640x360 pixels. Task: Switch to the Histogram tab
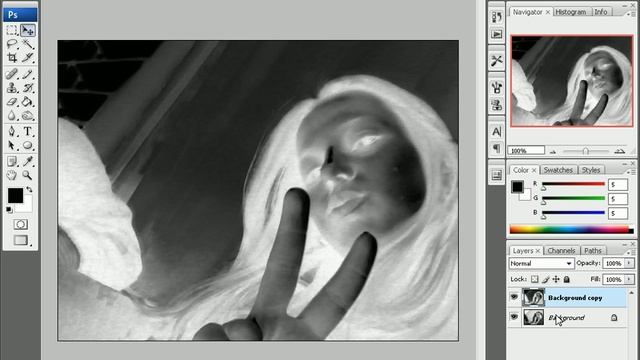[x=571, y=12]
